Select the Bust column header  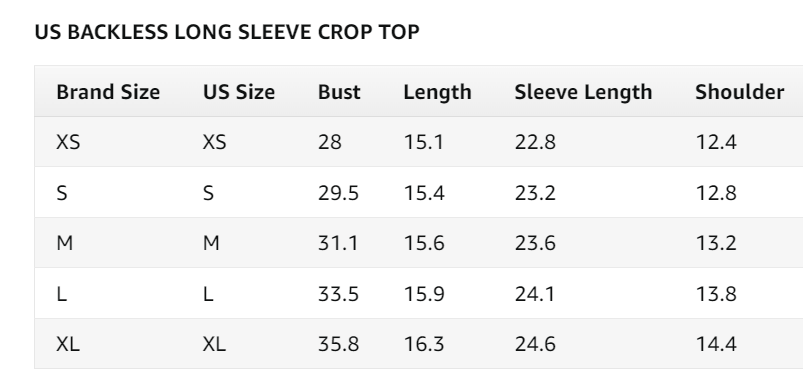pyautogui.click(x=339, y=92)
